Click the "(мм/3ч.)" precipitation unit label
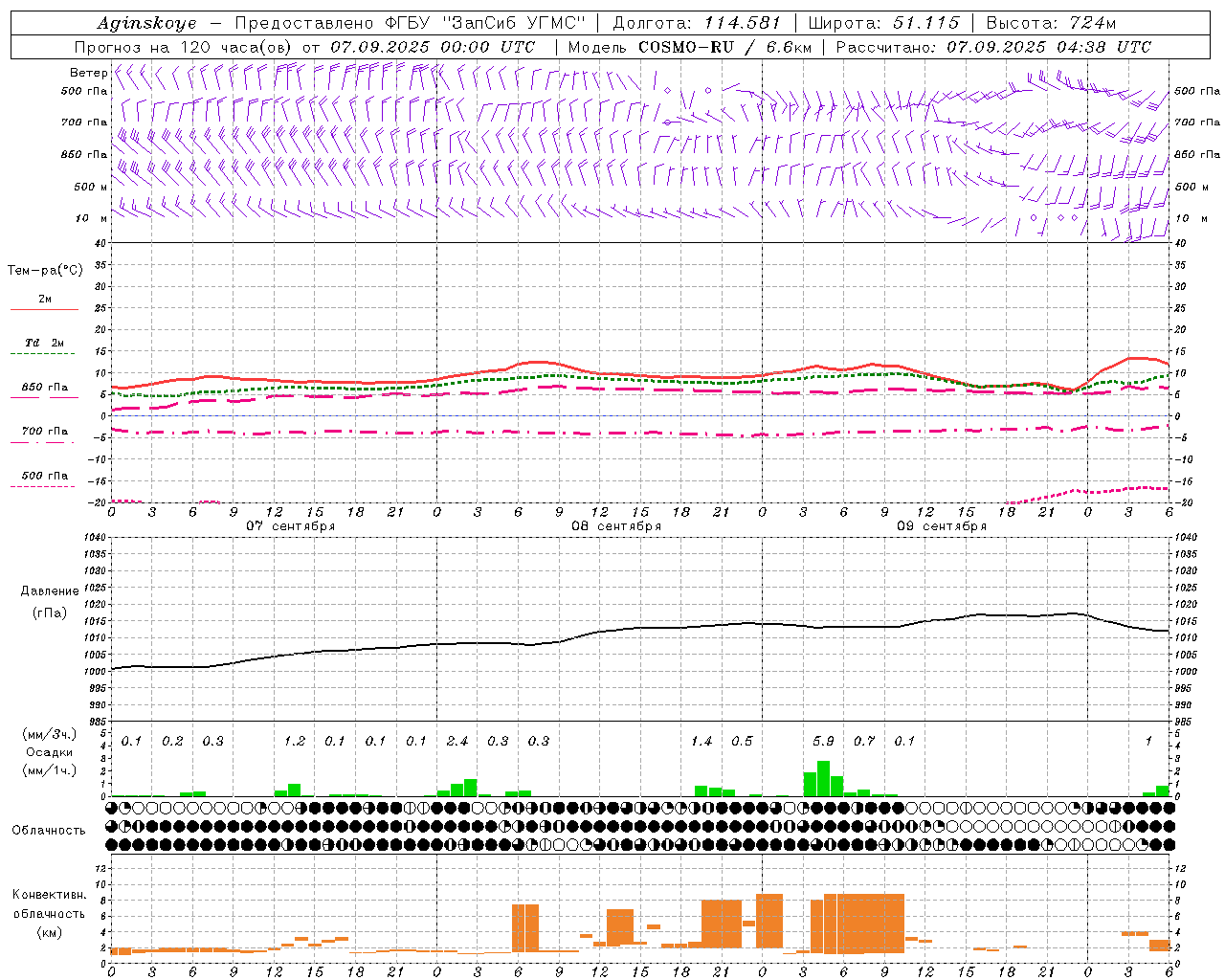The image size is (1225, 980). 50,734
